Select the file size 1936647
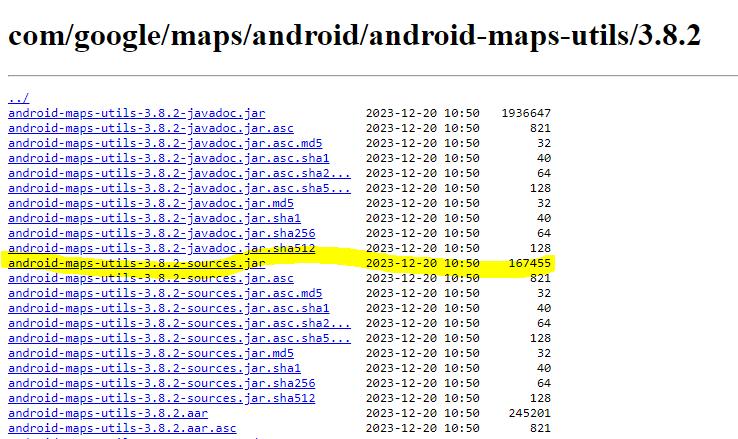Screen dimensions: 738x439 [526, 113]
